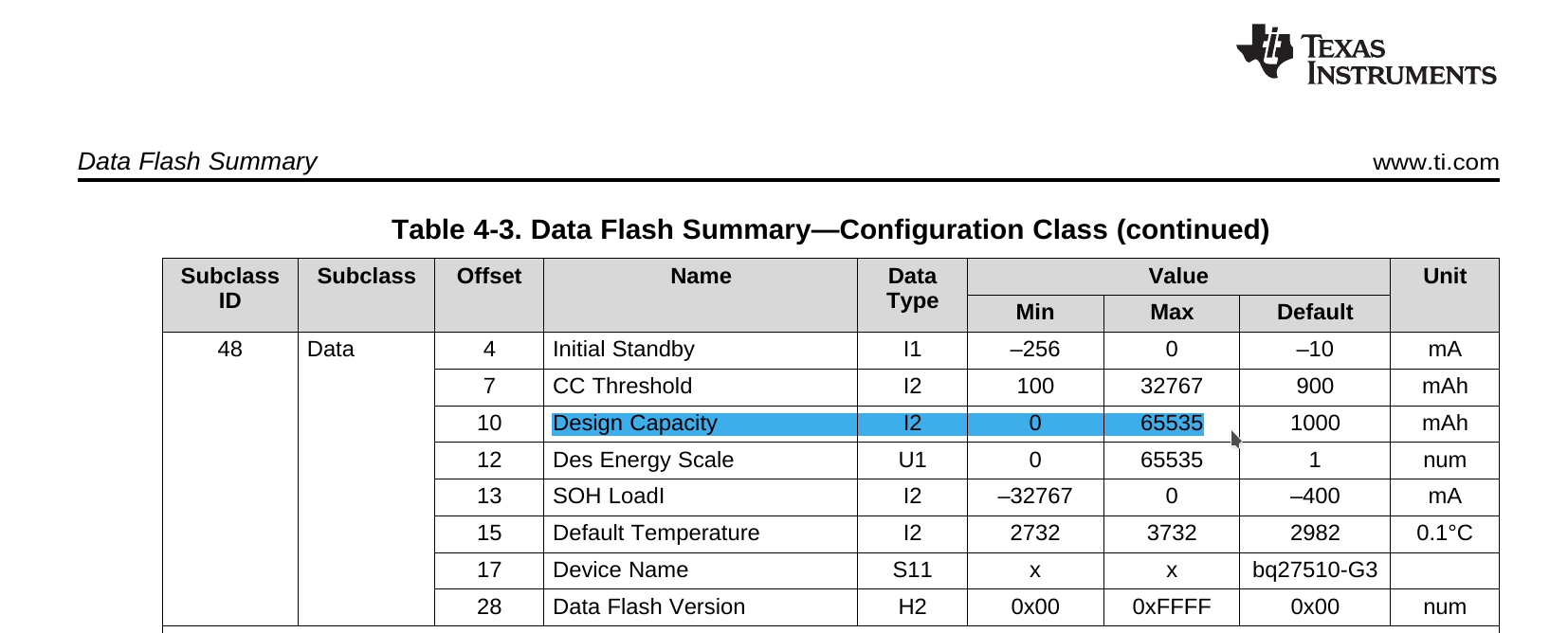Select the Design Capacity max value 65535

tap(1172, 424)
